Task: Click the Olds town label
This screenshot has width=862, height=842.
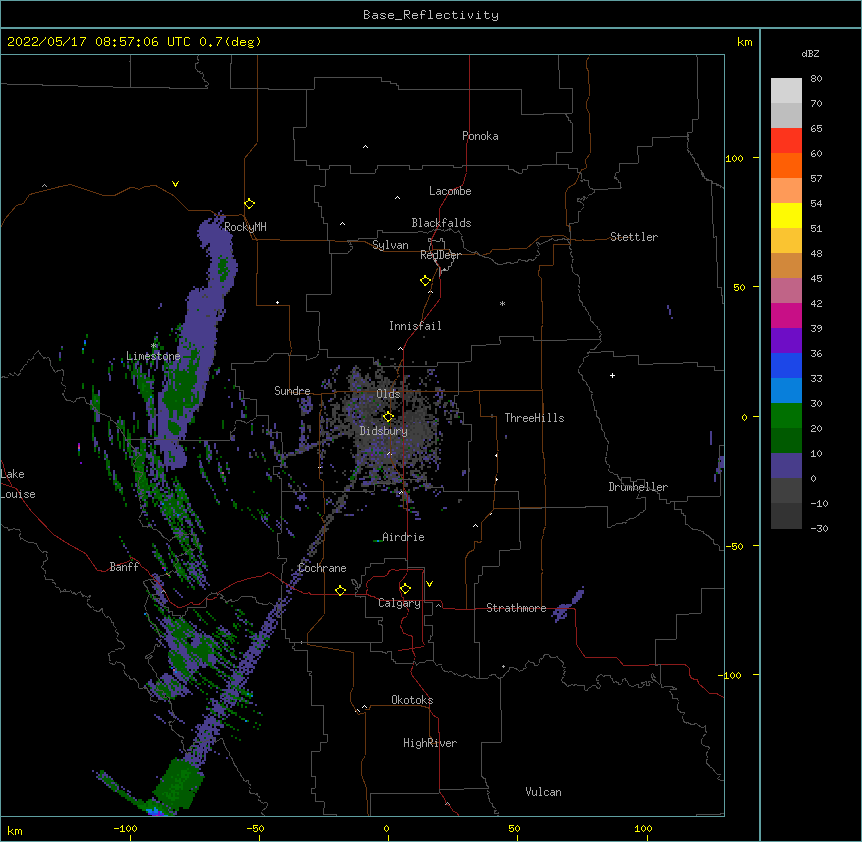Action: [388, 394]
